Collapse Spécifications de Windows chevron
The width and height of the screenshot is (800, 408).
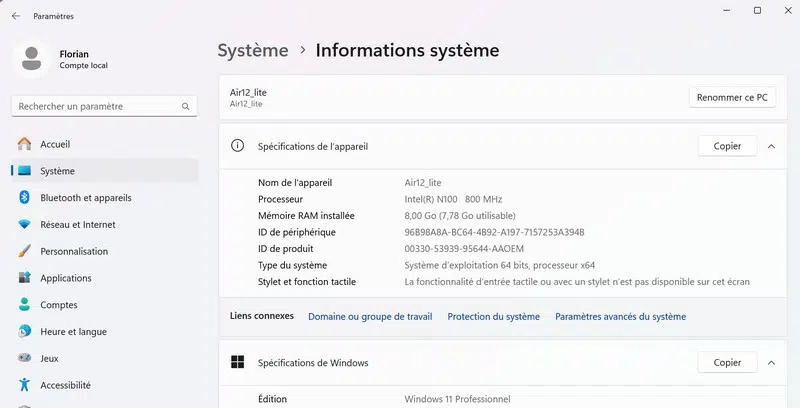click(x=771, y=363)
